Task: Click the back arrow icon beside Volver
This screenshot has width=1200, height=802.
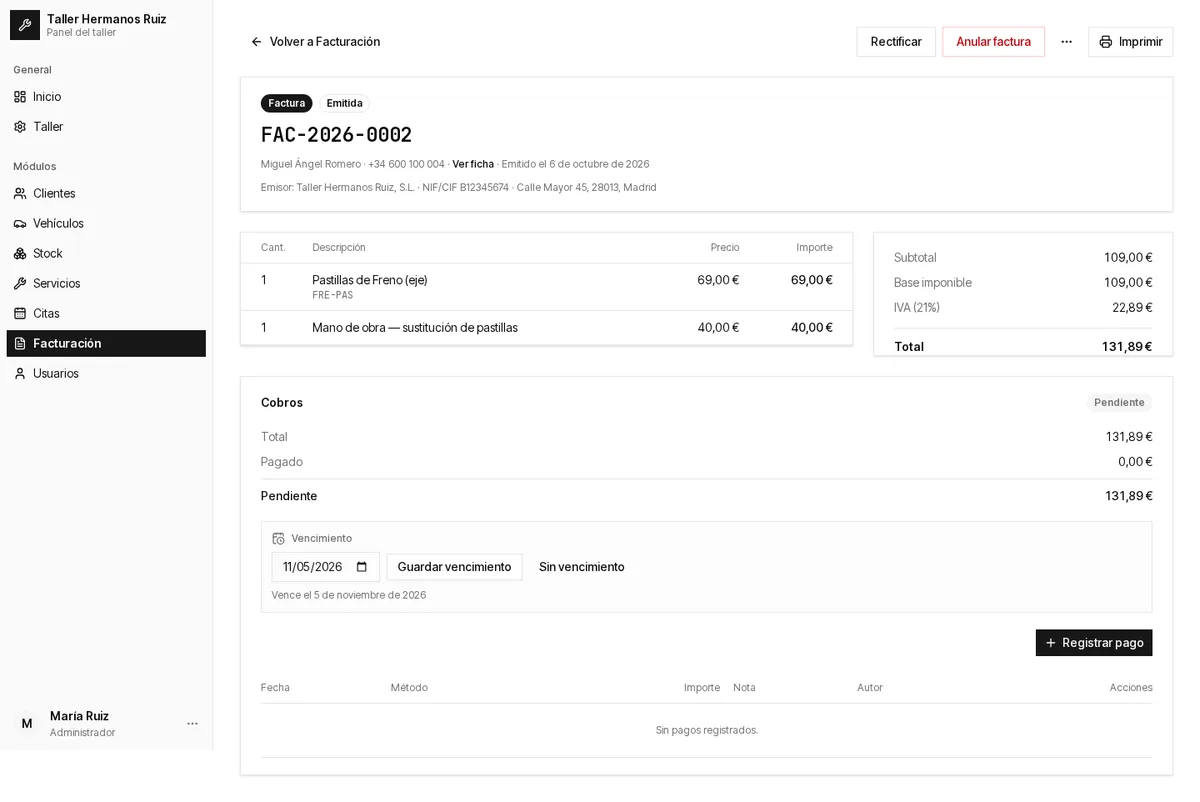Action: point(256,42)
